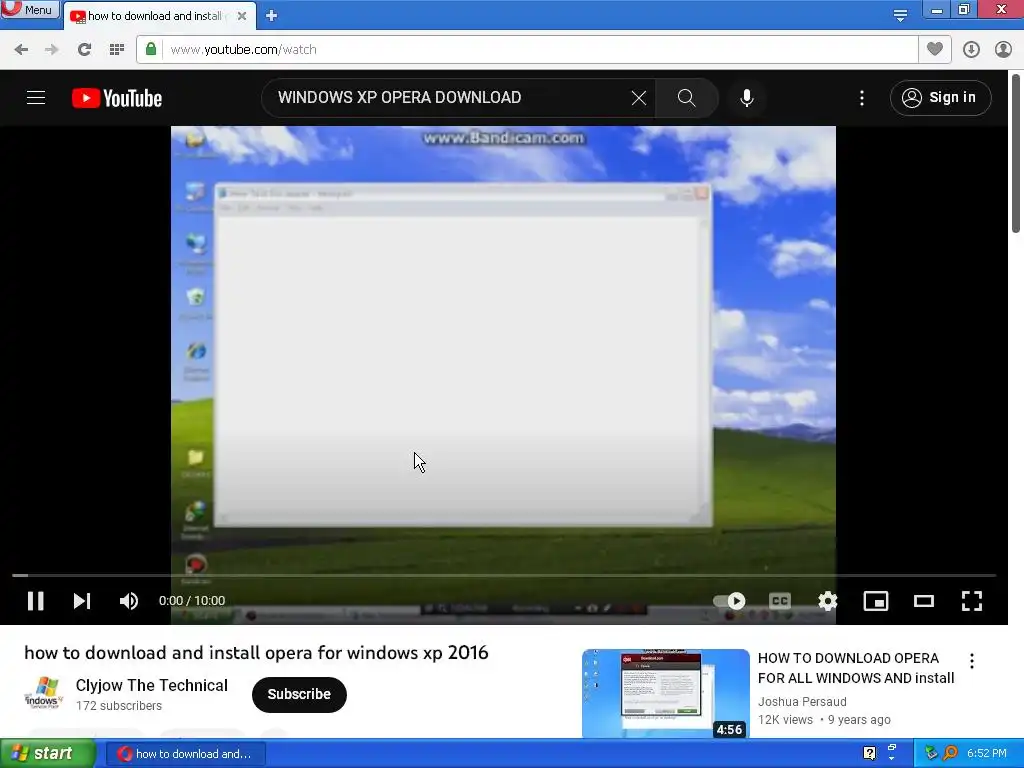Toggle closed captions CC button

point(780,601)
